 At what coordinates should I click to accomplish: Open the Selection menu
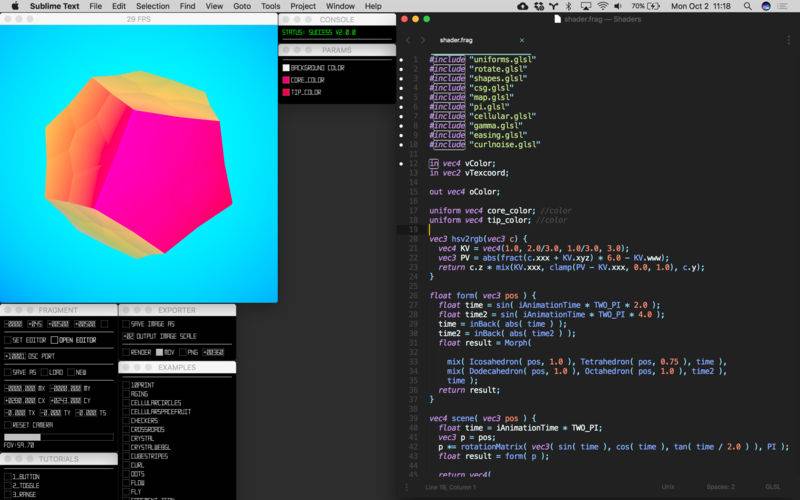click(x=153, y=6)
